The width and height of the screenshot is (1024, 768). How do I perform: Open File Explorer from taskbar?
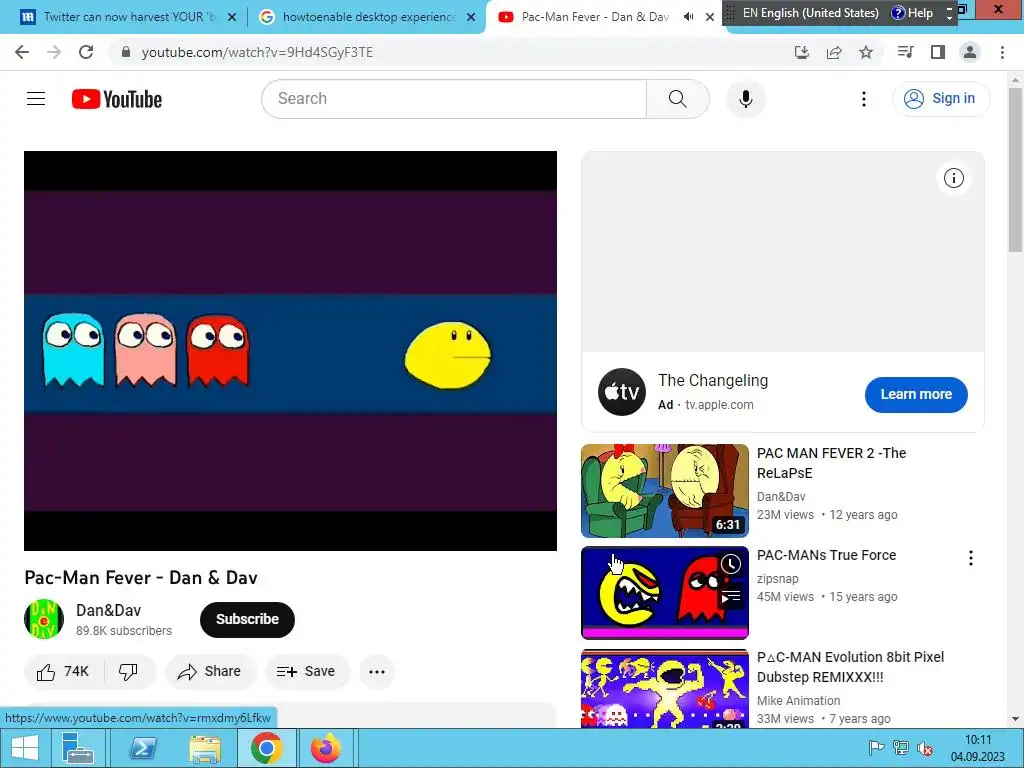coord(205,748)
